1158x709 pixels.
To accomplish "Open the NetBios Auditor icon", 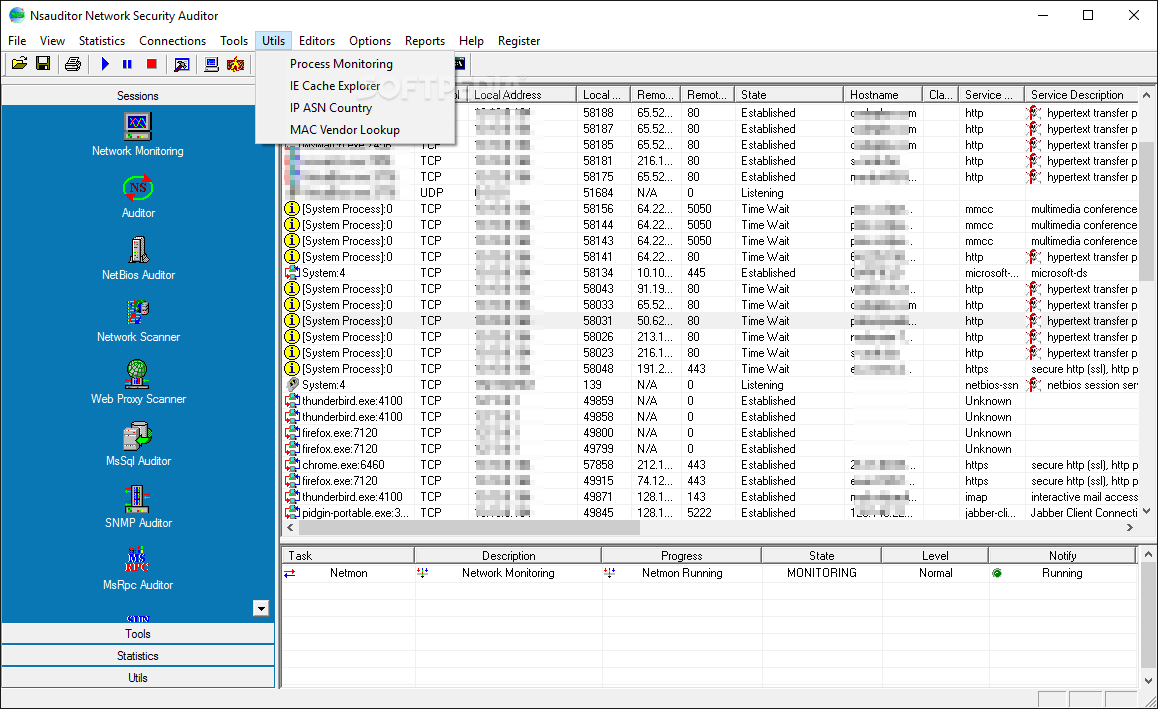I will point(138,258).
